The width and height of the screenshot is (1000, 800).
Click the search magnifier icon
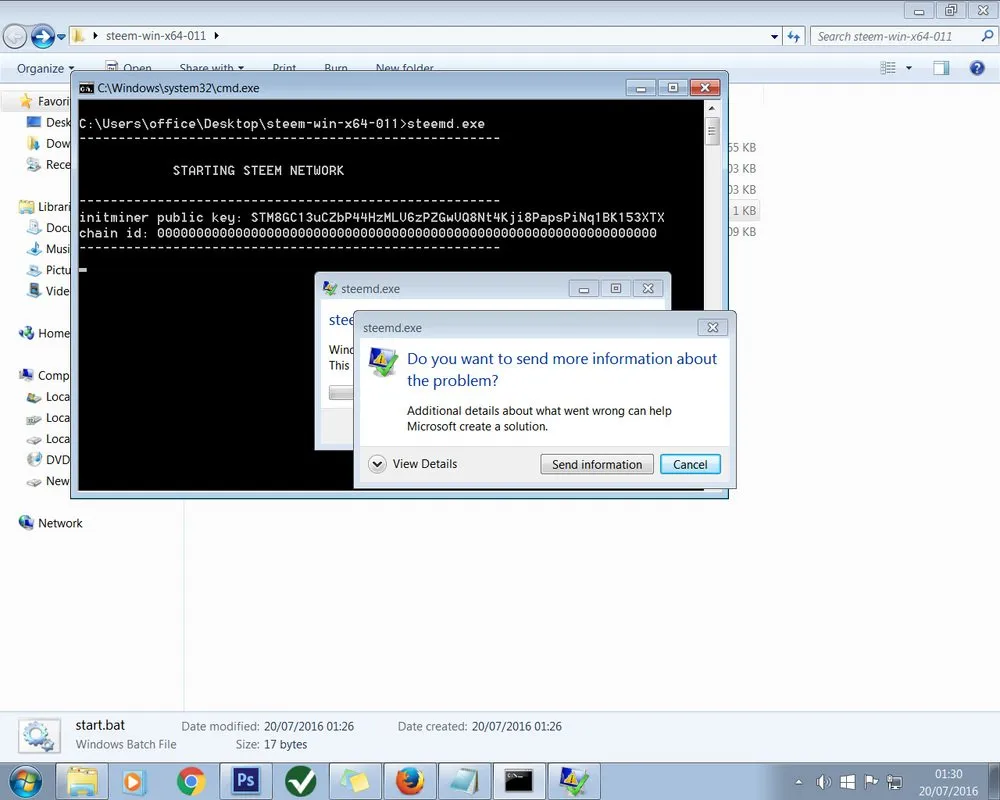[x=987, y=36]
